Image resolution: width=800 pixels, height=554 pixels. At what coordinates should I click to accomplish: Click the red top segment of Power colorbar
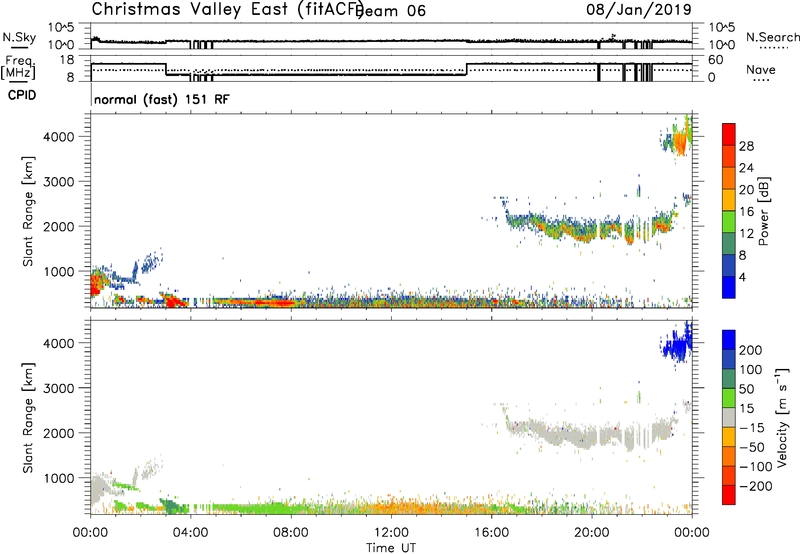click(x=729, y=134)
